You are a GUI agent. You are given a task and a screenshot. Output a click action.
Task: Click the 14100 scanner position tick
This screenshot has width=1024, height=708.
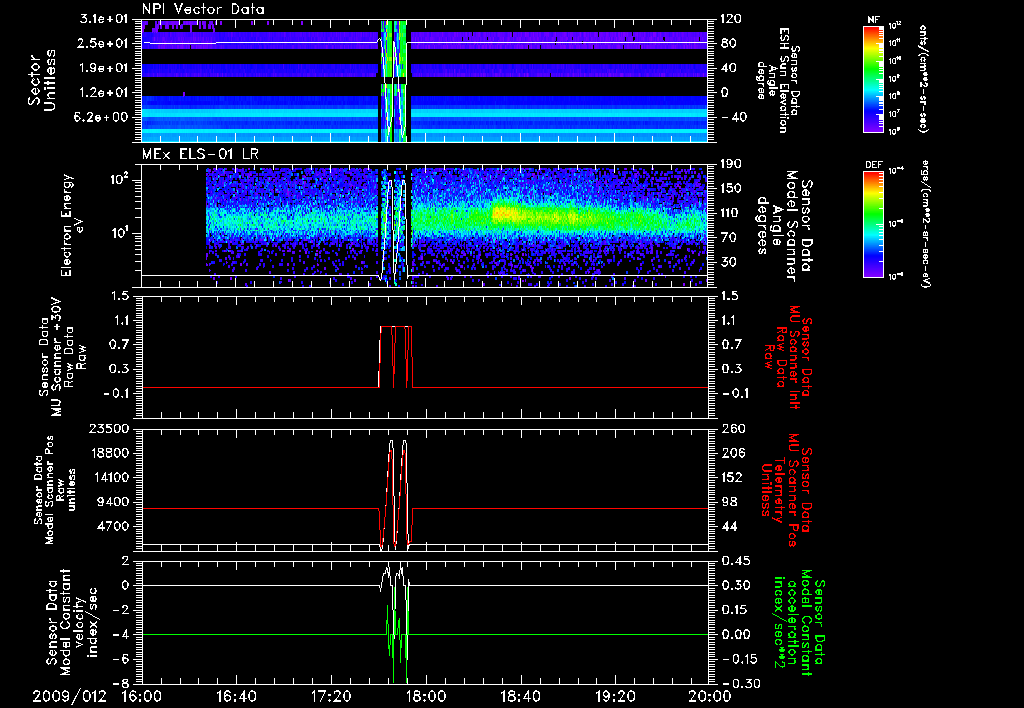[x=110, y=477]
